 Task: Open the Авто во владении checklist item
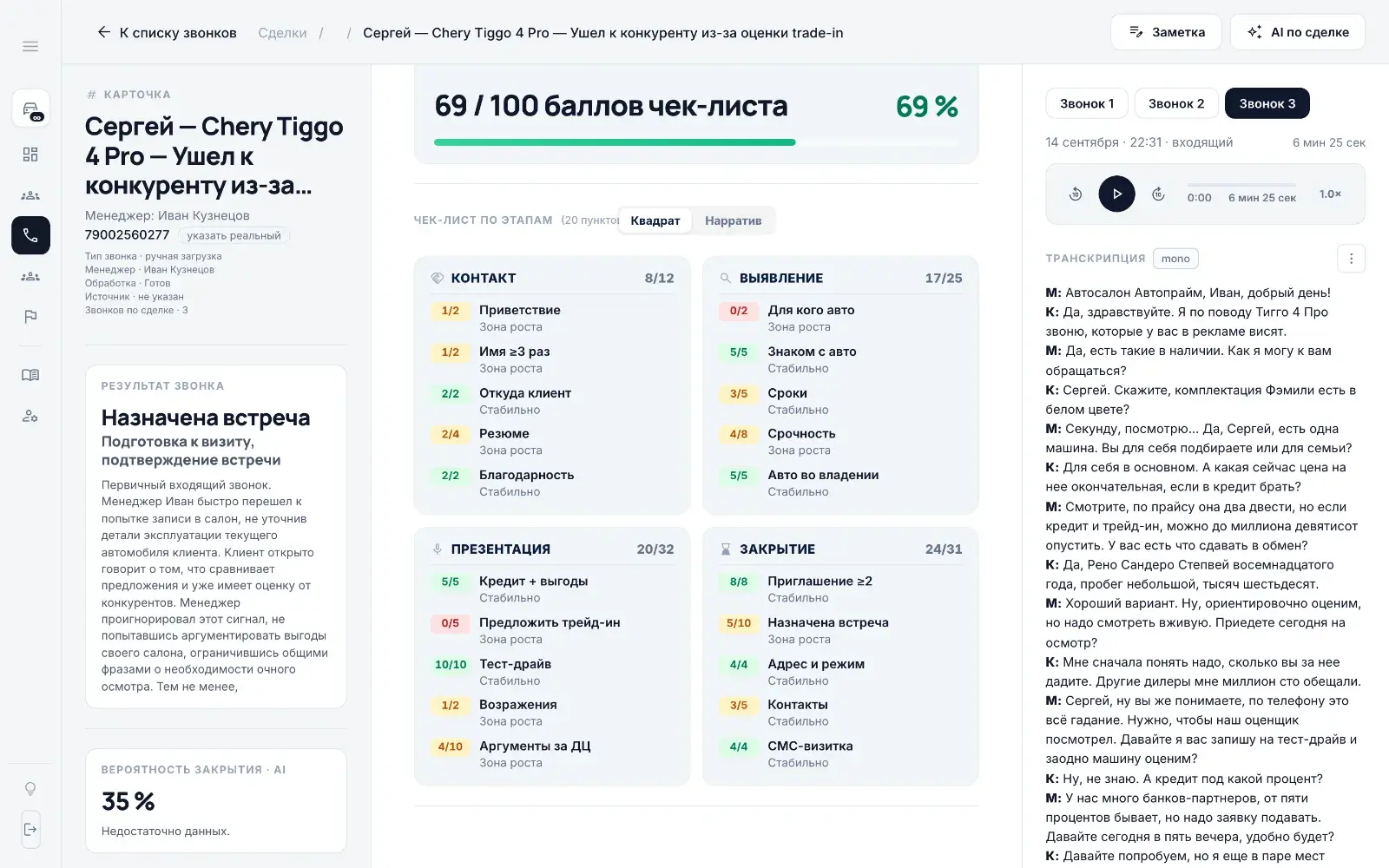point(840,483)
